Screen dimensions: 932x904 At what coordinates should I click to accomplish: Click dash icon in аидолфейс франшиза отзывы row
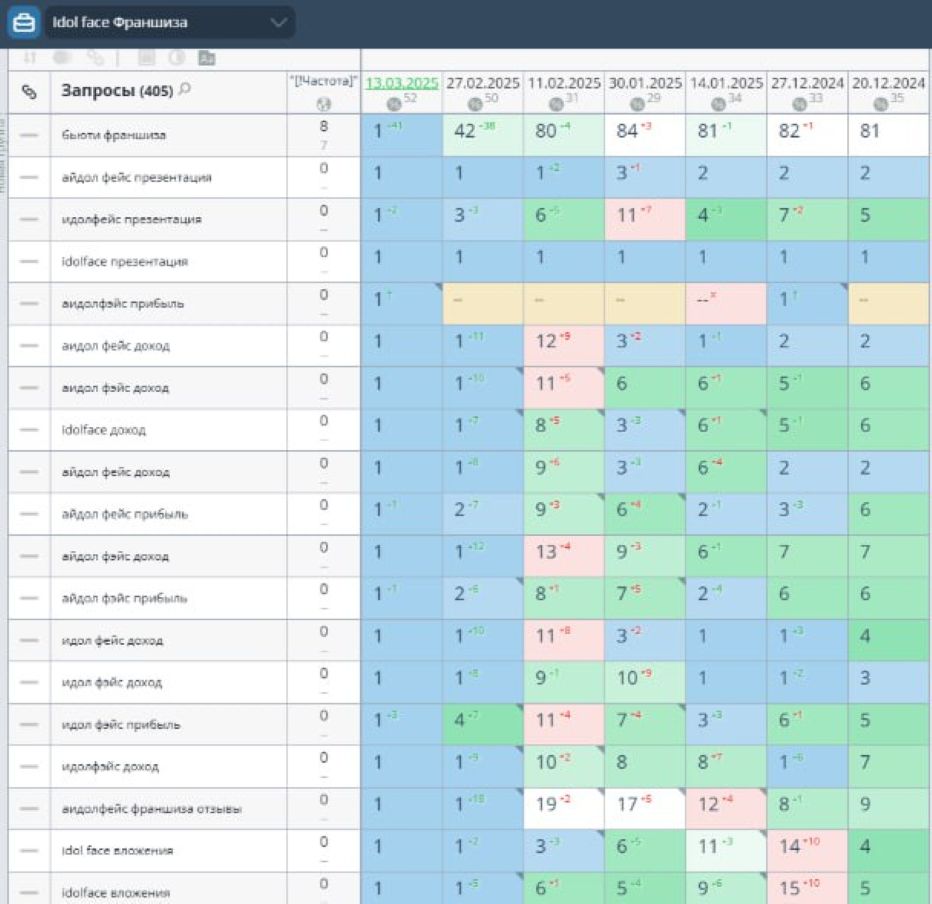(29, 808)
